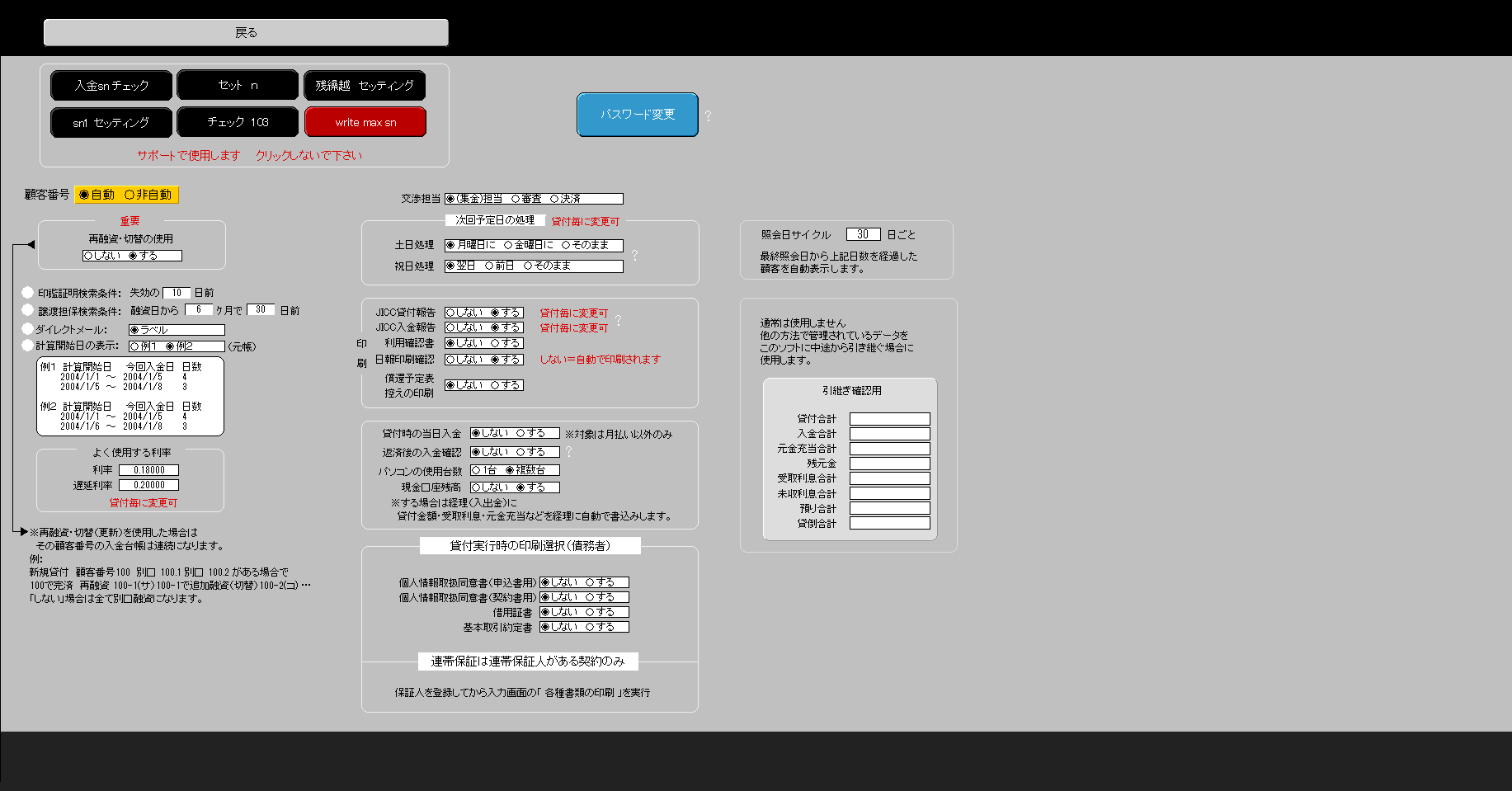
Task: Select 非自動 for 顧客番号
Action: pyautogui.click(x=130, y=195)
